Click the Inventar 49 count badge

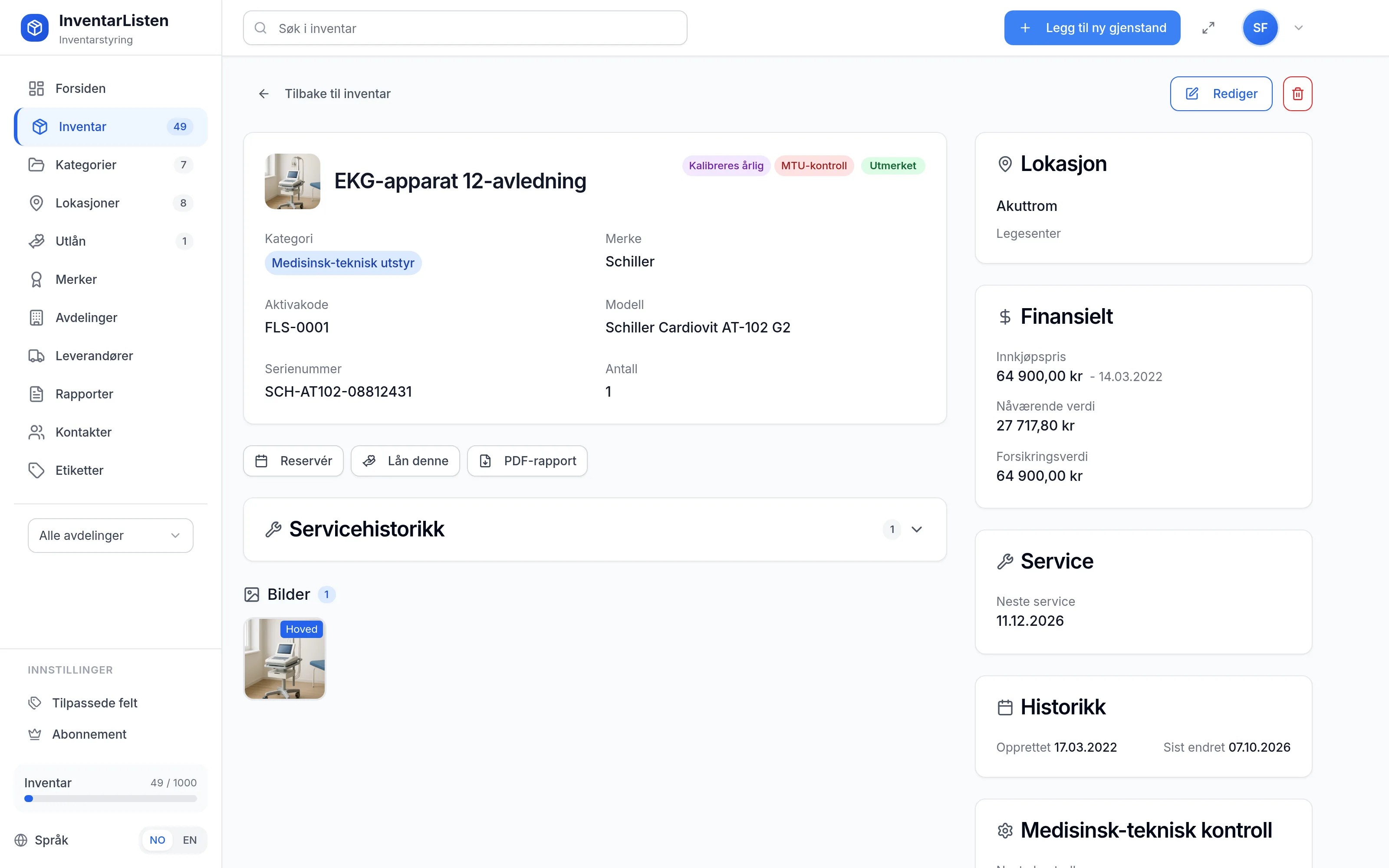180,127
